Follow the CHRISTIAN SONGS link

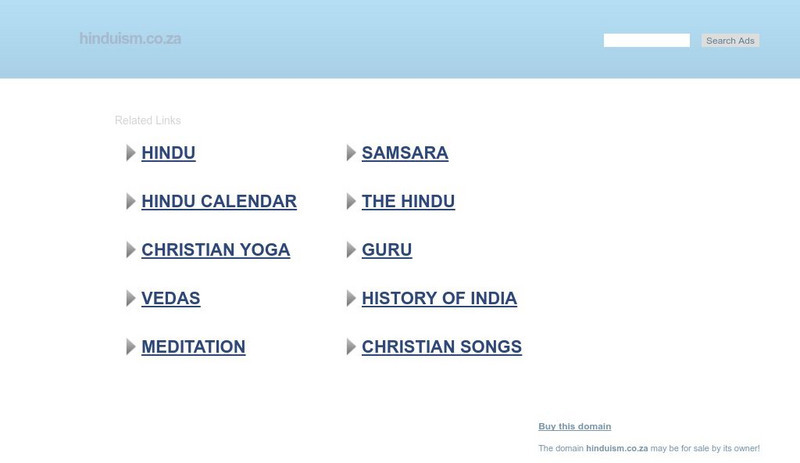click(441, 347)
